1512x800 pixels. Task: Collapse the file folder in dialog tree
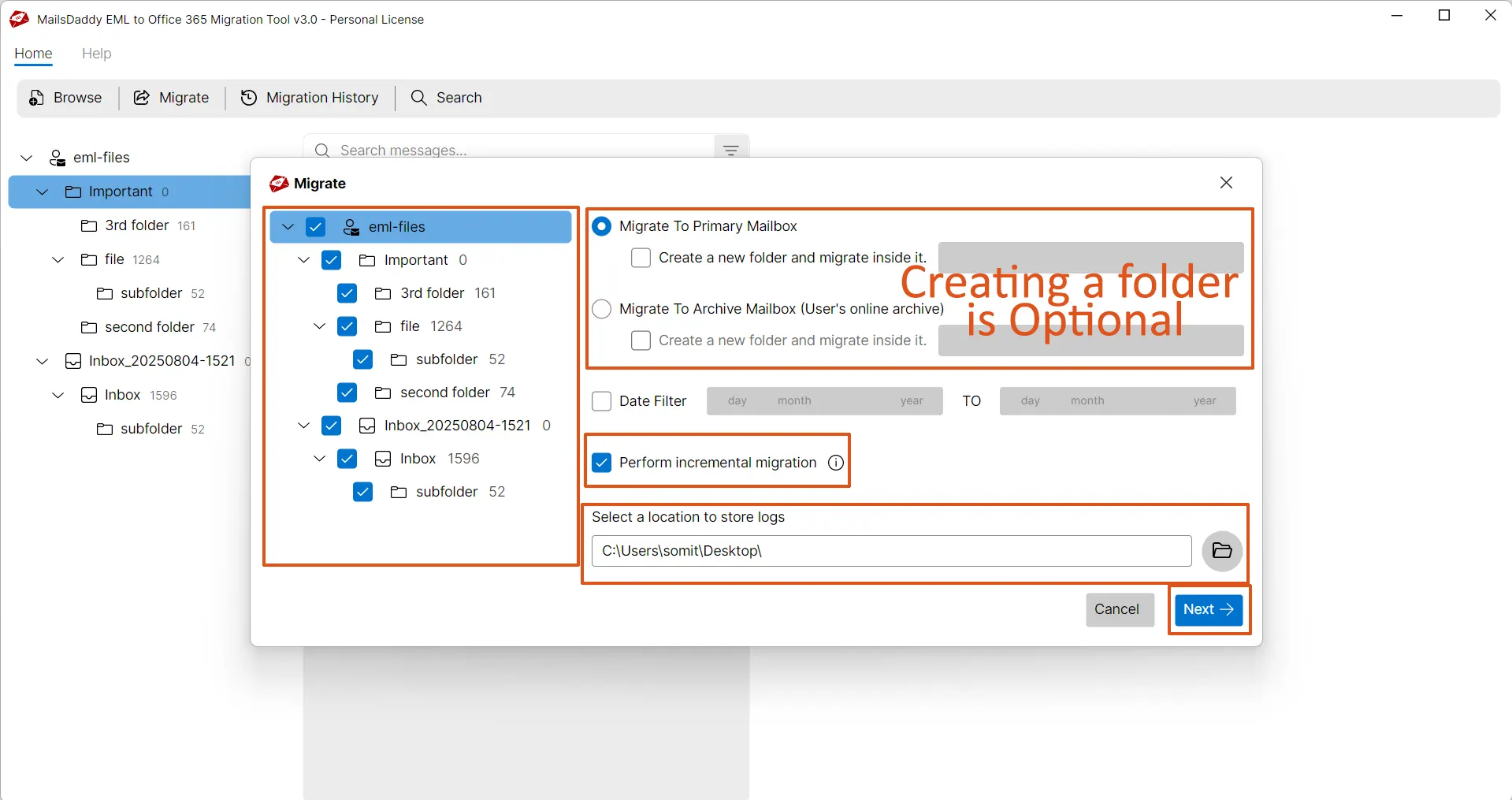click(x=320, y=326)
